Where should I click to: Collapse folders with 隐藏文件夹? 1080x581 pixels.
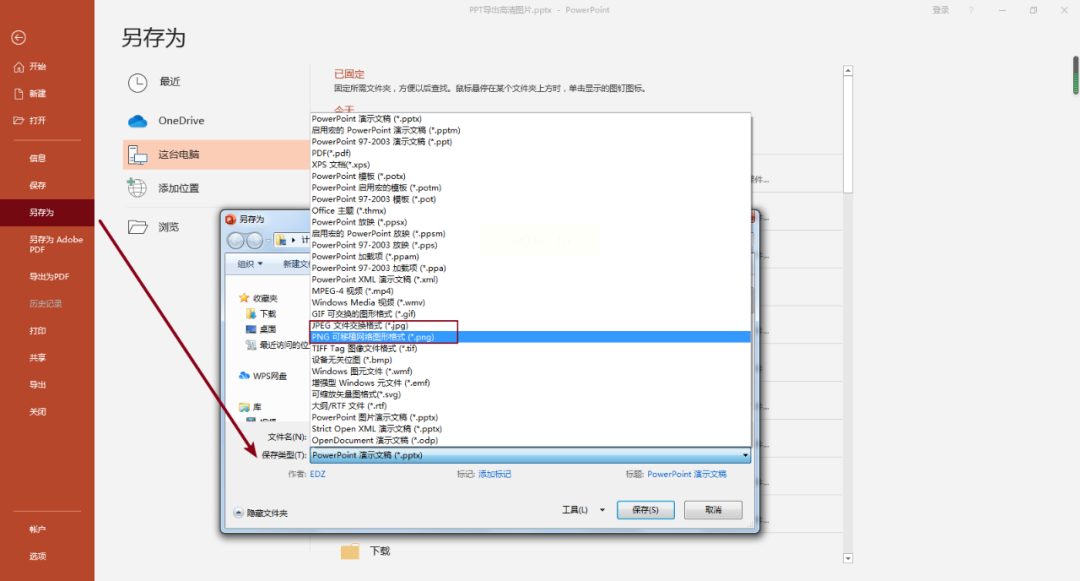coord(260,514)
